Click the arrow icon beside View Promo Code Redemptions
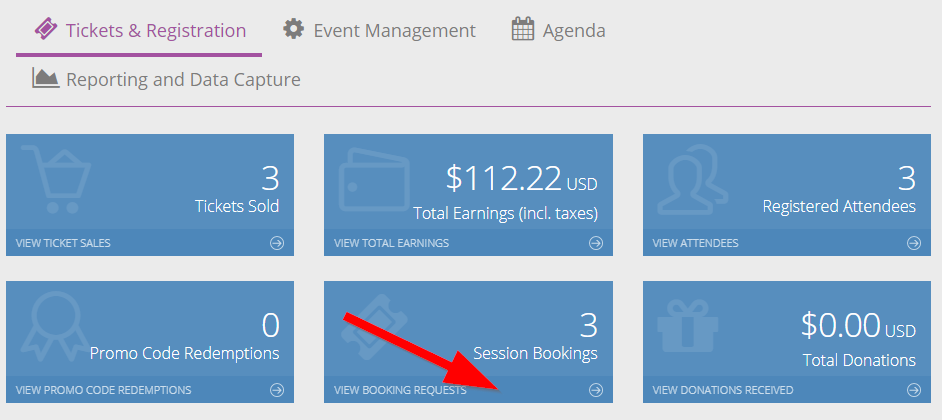Screen dimensions: 942x420 point(277,390)
